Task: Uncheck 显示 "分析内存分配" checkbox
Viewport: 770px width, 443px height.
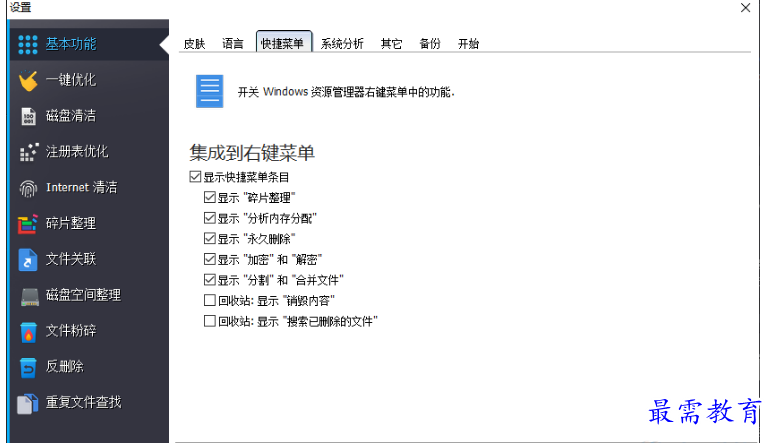Action: [x=210, y=218]
